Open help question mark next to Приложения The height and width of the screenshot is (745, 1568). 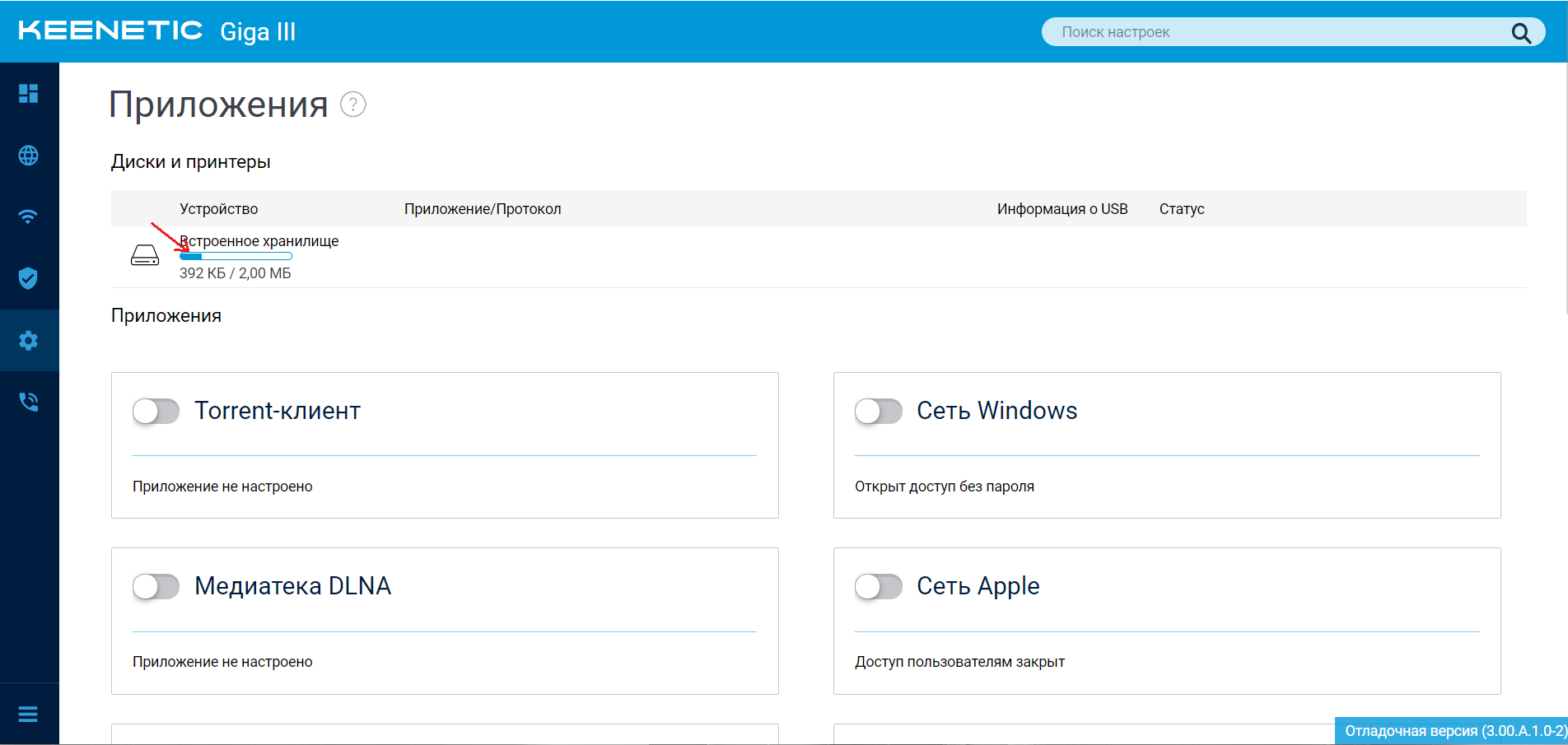[x=353, y=105]
